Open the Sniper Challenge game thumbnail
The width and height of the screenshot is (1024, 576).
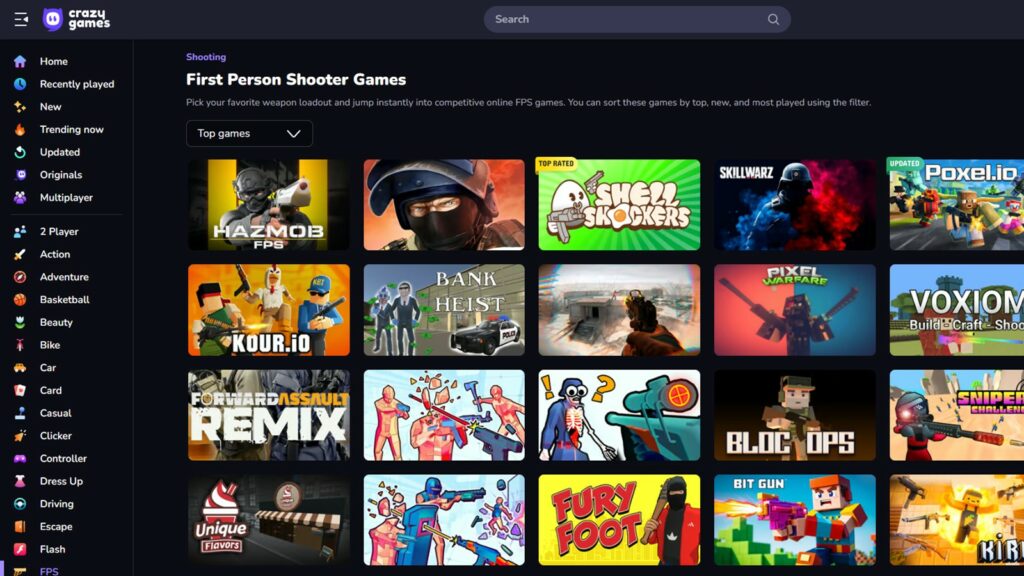pyautogui.click(x=957, y=415)
